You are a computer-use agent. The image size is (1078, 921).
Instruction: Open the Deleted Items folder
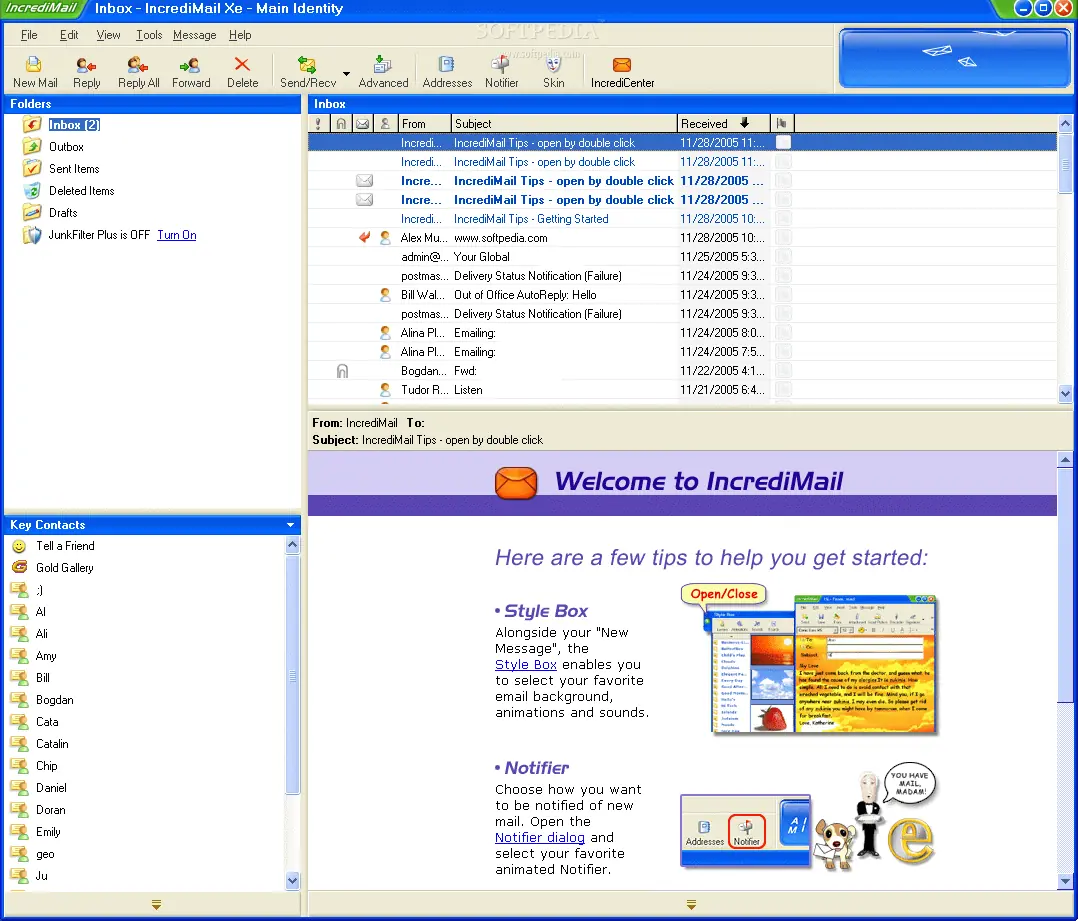pyautogui.click(x=81, y=190)
